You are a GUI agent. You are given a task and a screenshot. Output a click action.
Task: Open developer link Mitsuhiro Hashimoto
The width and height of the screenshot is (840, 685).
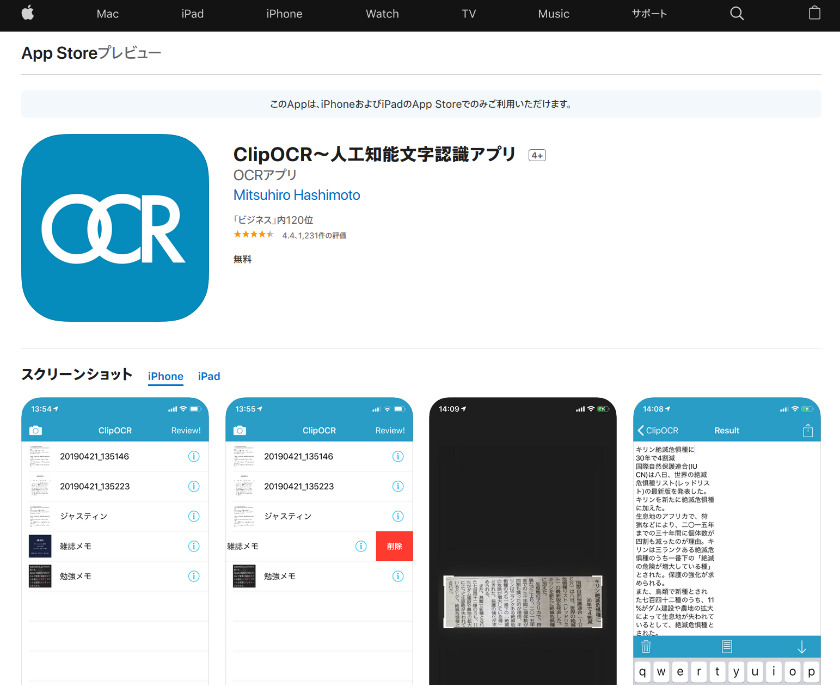297,195
